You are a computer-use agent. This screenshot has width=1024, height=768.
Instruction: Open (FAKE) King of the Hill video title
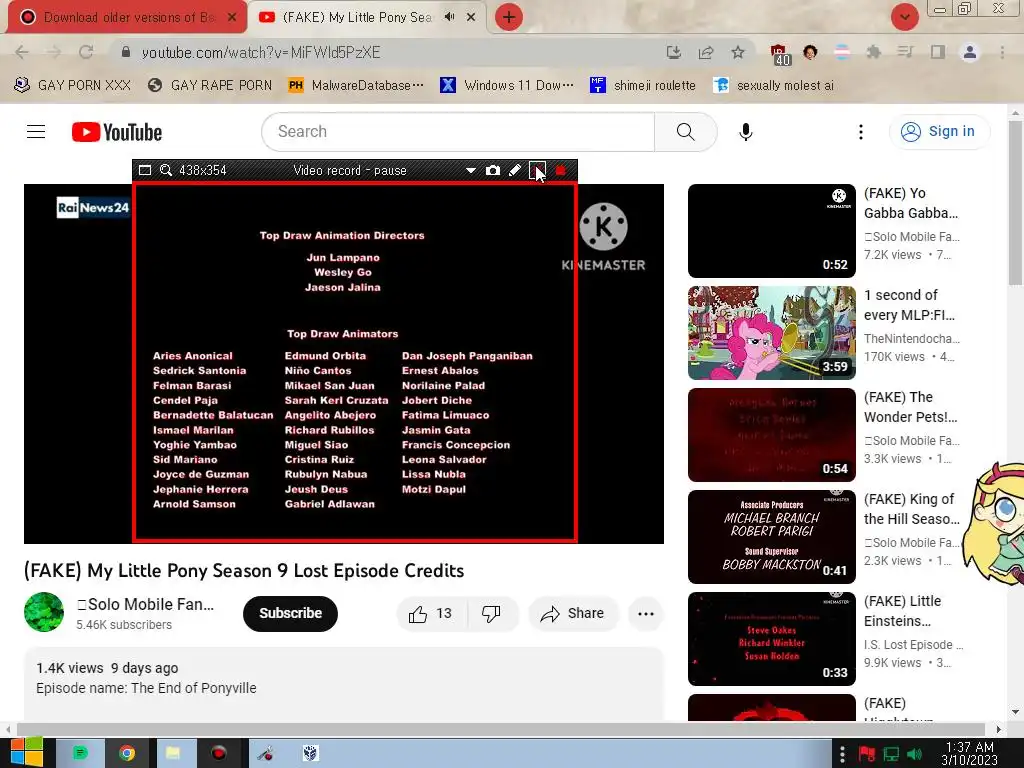(x=912, y=509)
